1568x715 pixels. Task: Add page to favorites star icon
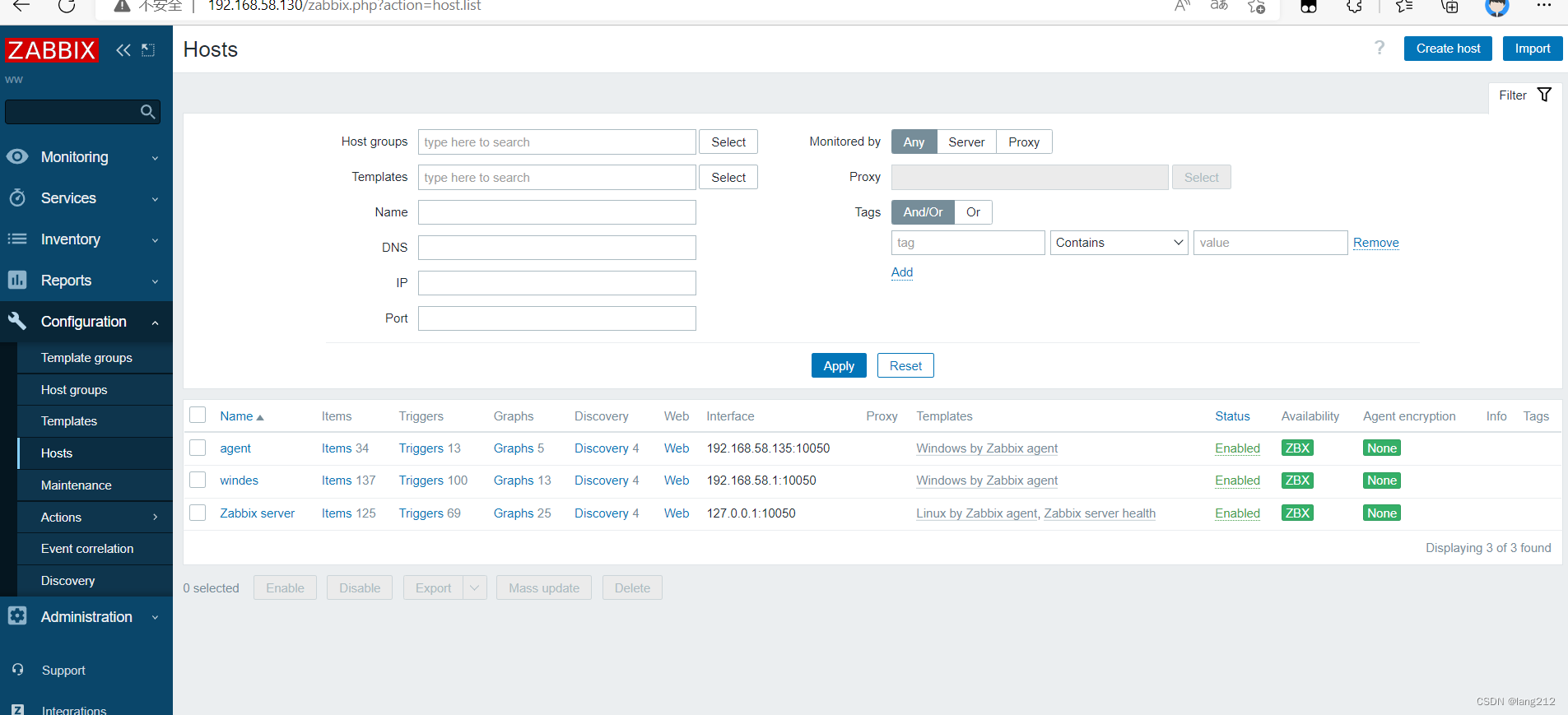click(1257, 7)
